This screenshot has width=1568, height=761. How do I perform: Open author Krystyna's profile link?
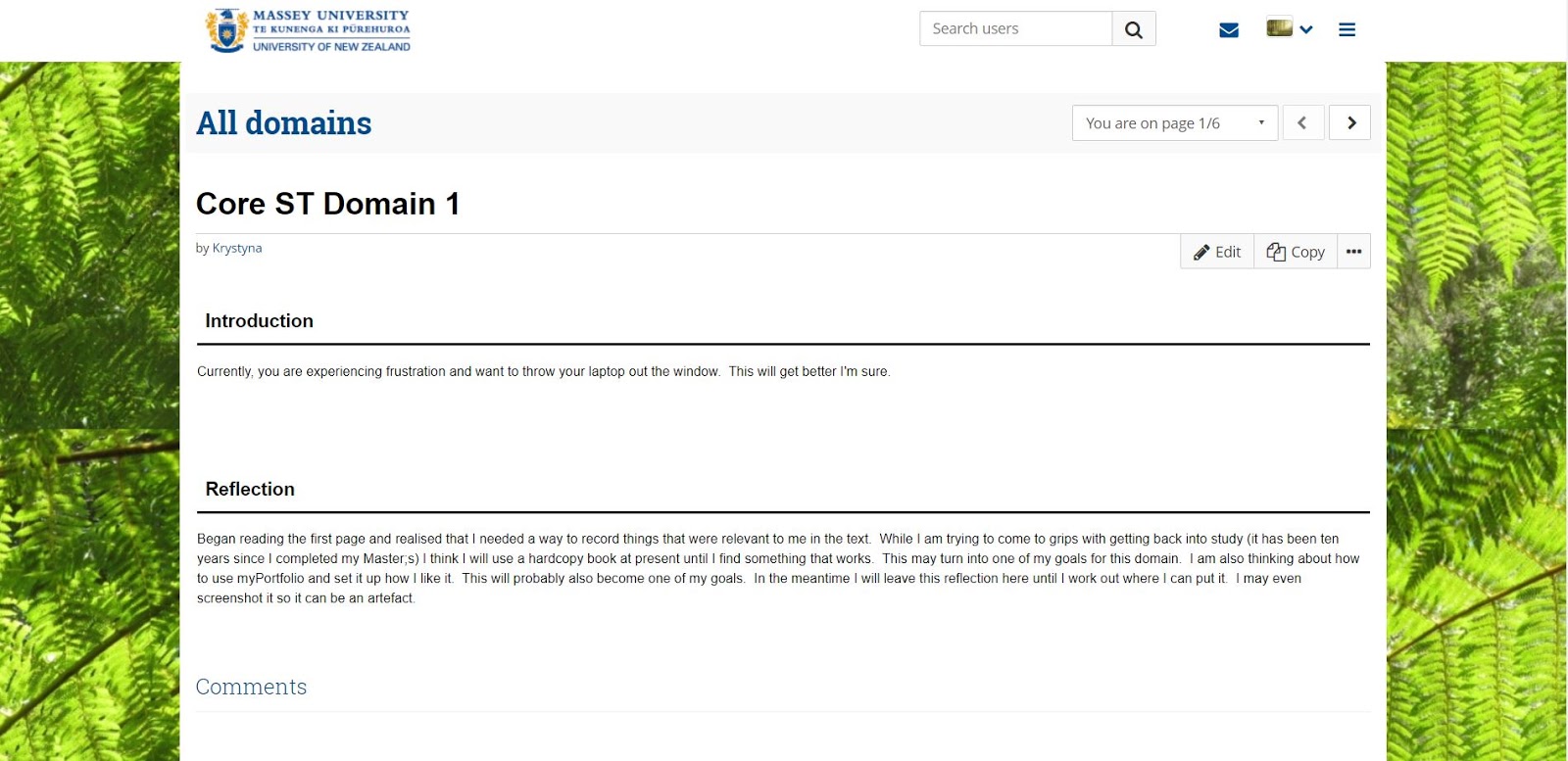point(237,249)
